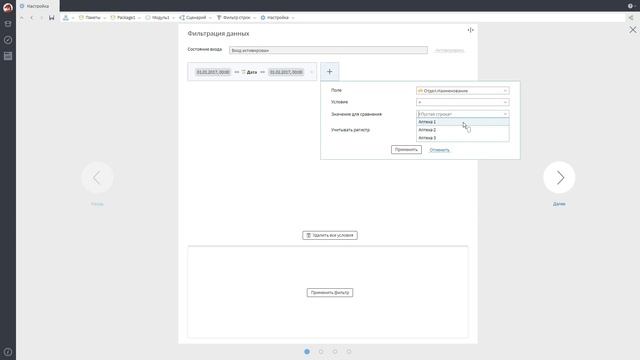Viewport: 640px width, 360px height.
Task: Go to previous step with Назад arrow
Action: pos(97,178)
